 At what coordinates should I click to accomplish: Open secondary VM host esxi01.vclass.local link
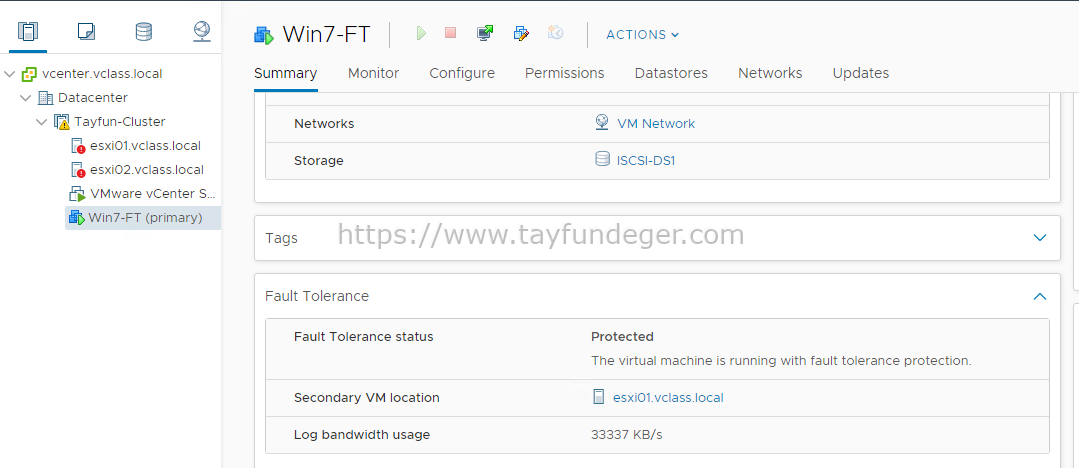(668, 398)
